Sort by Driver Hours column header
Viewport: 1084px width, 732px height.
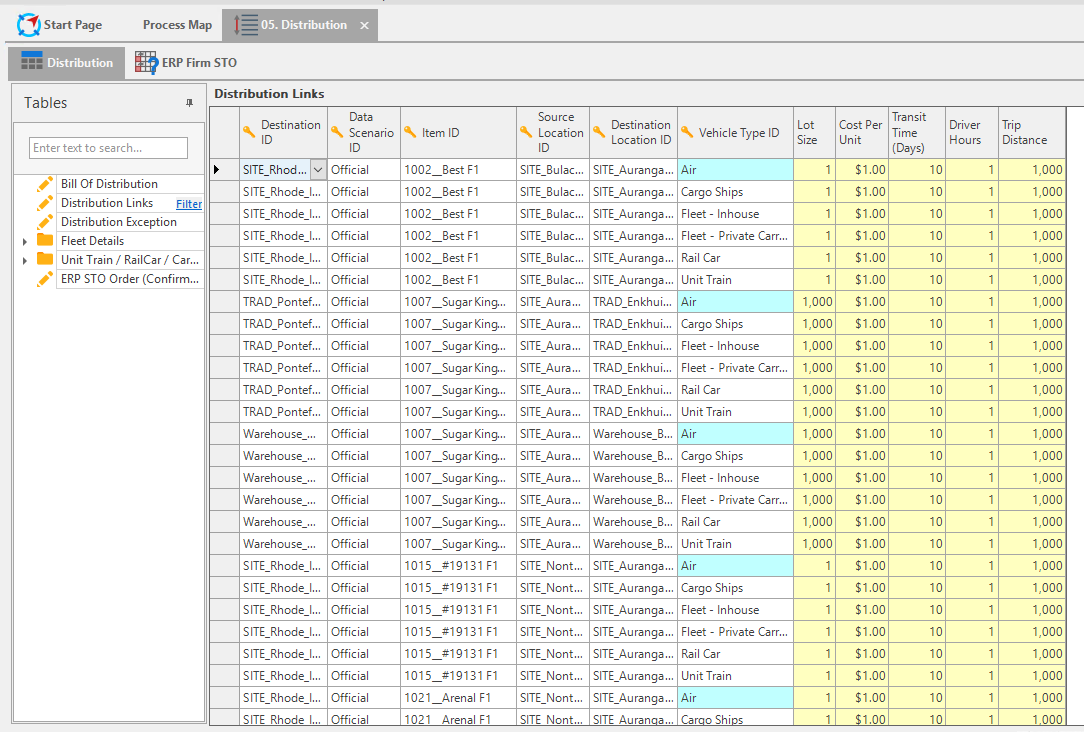coord(971,132)
